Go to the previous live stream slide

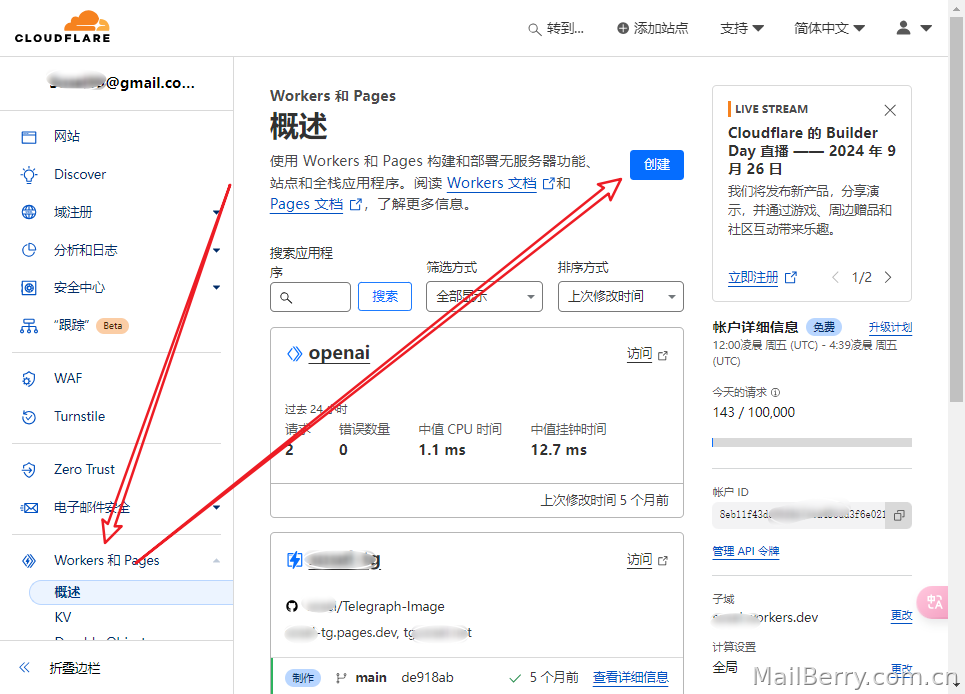pos(835,277)
